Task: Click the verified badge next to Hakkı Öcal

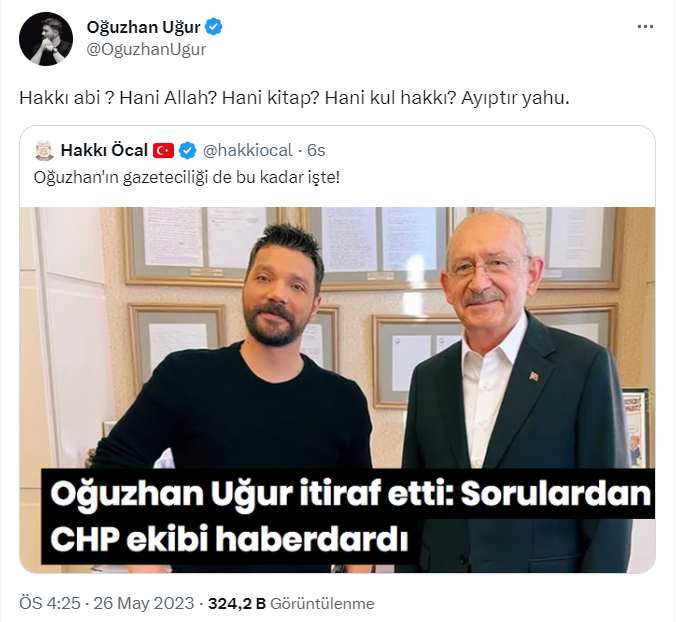Action: (x=188, y=151)
